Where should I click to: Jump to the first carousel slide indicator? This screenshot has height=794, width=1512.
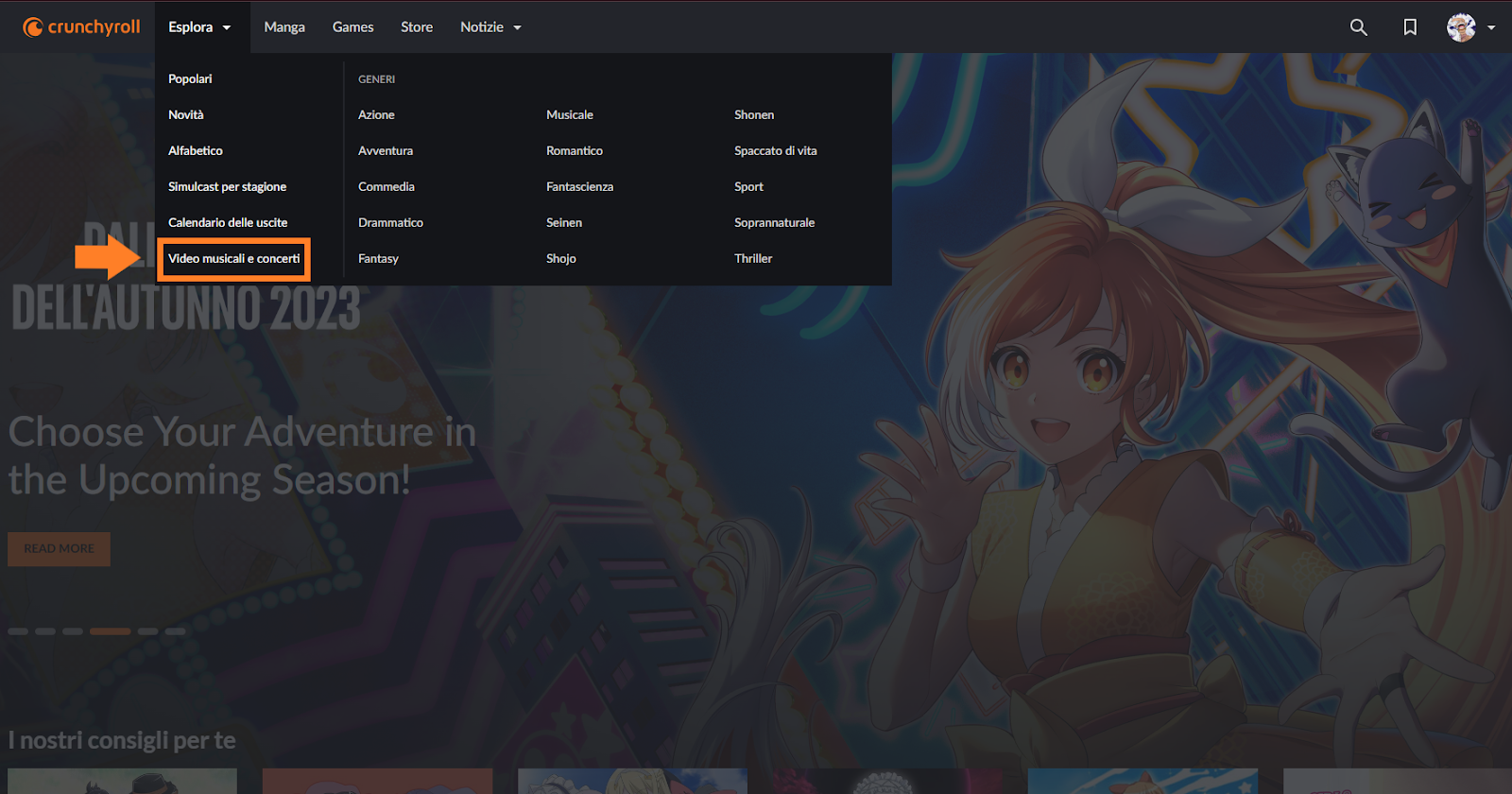coord(18,630)
